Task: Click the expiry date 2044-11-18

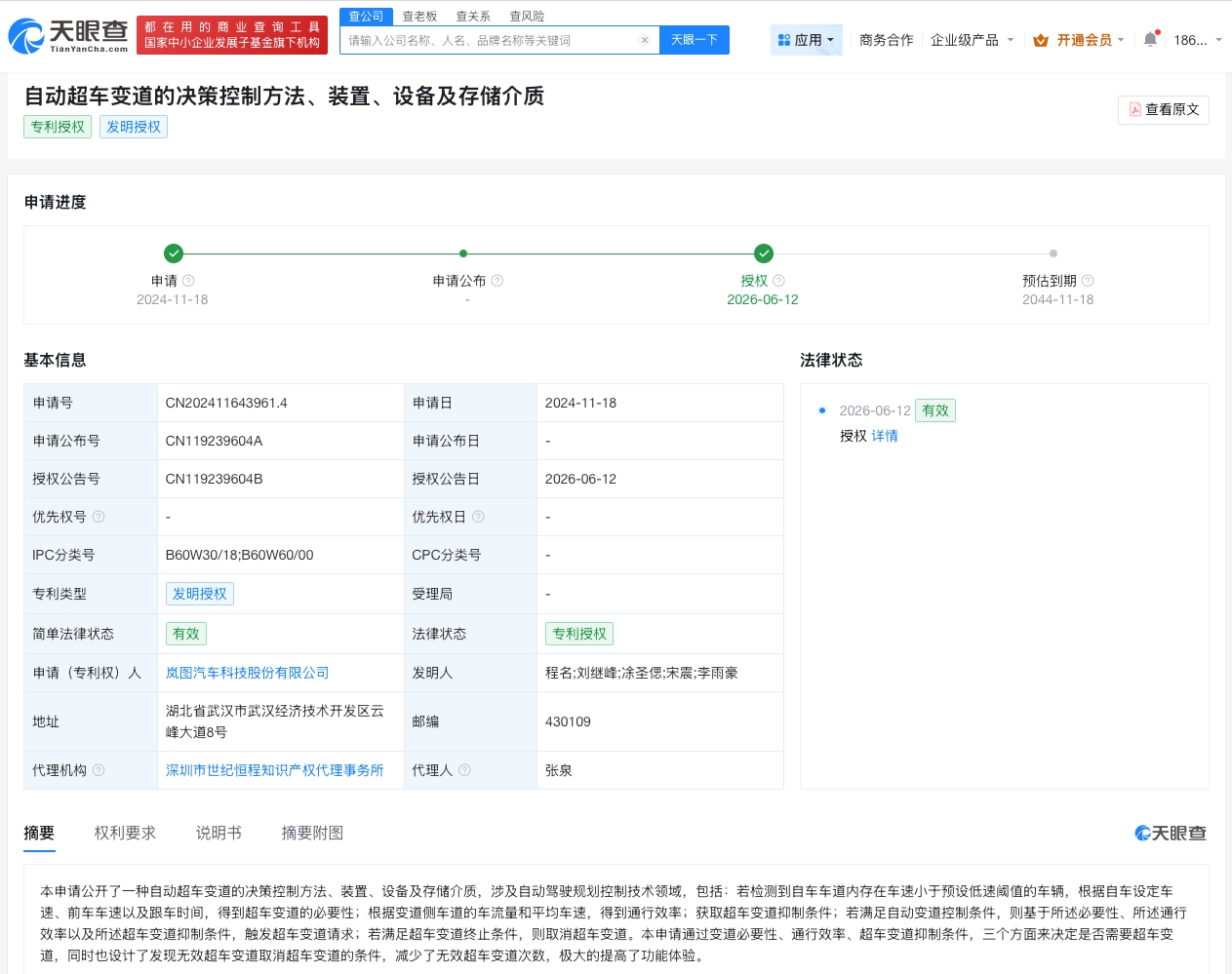Action: 1058,299
